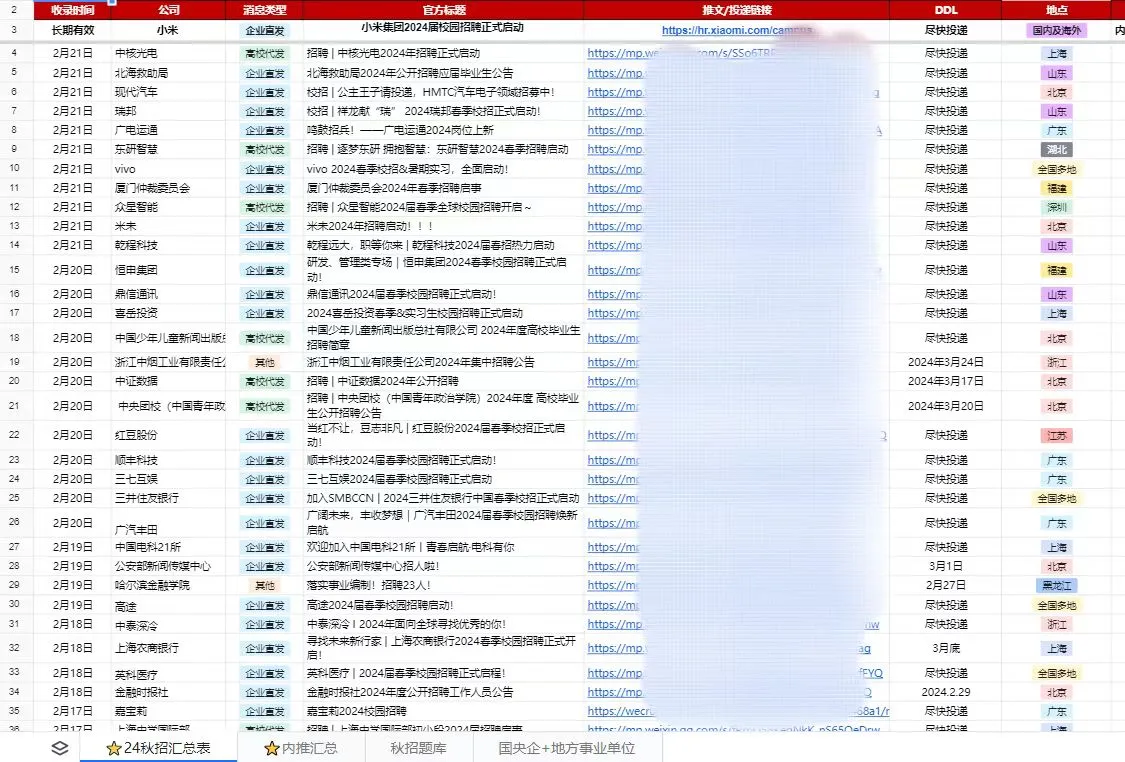Select the 北海救助局 company cell
The width and height of the screenshot is (1125, 762).
tap(169, 73)
